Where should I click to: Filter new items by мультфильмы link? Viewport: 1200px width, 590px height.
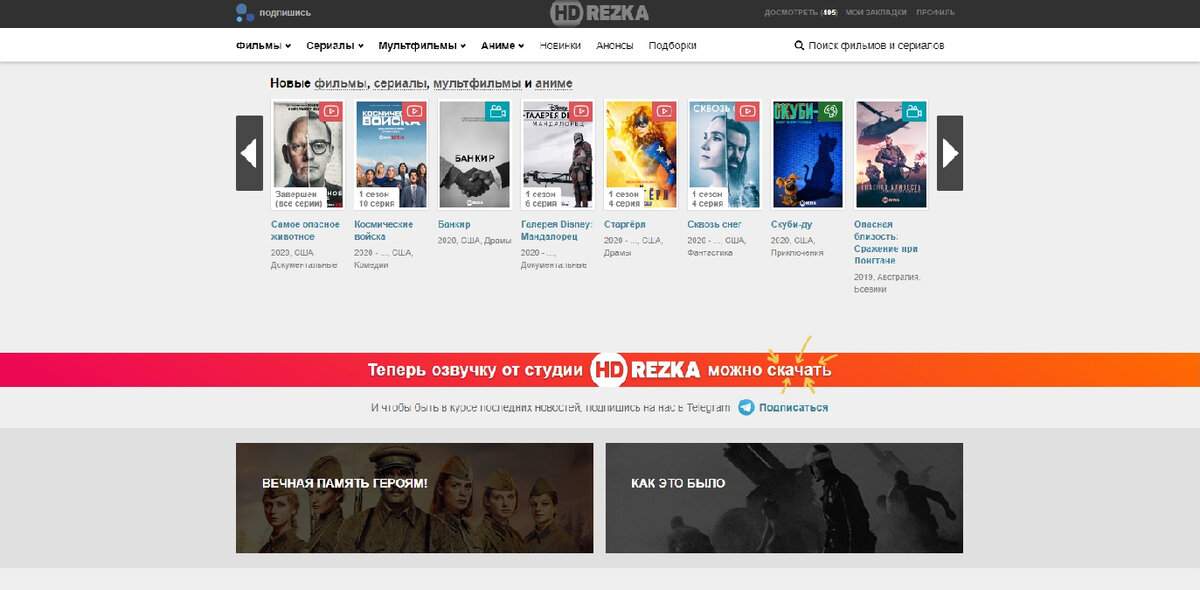pos(477,83)
